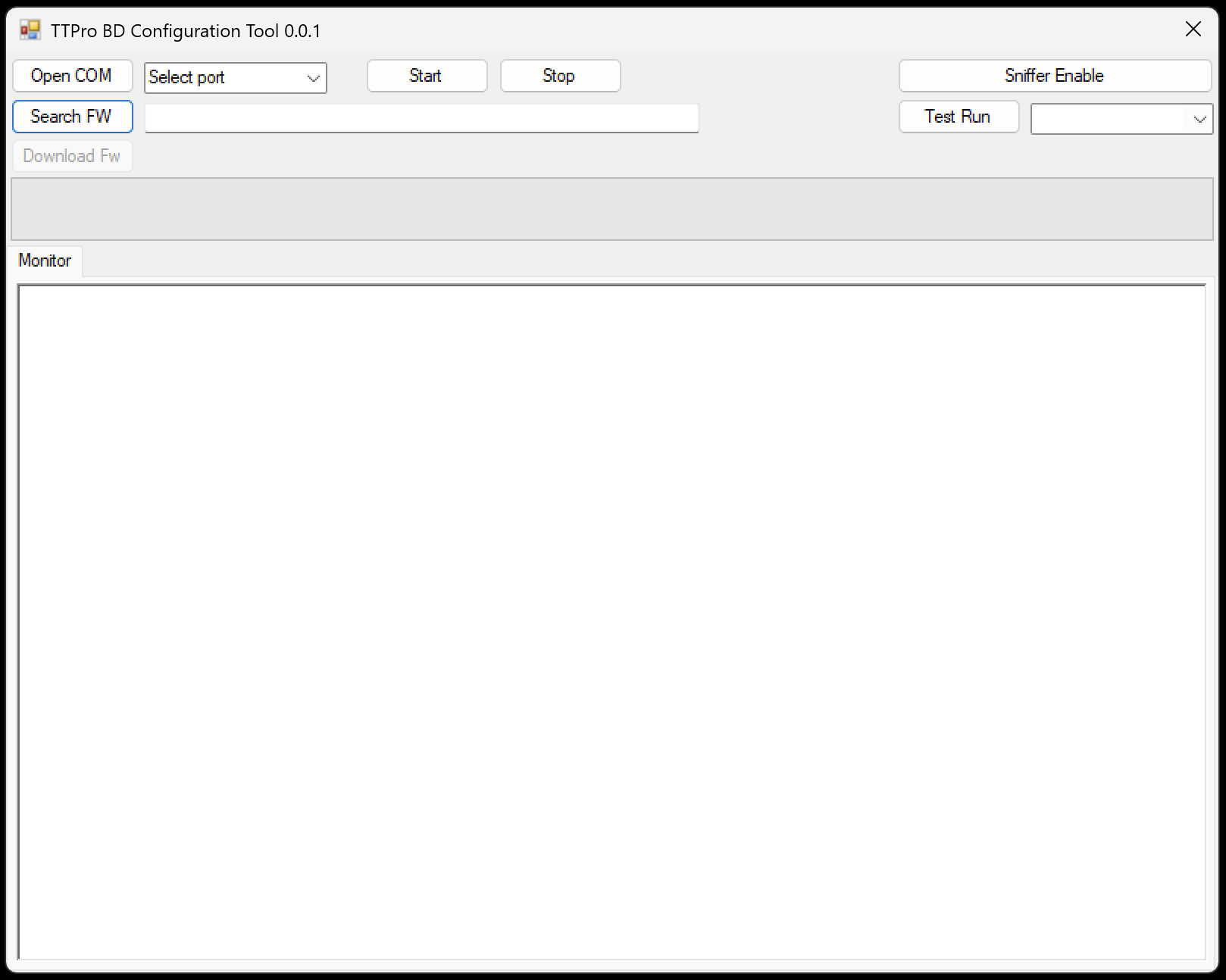Viewport: 1226px width, 980px height.
Task: Click the Download Fw button
Action: pos(72,156)
